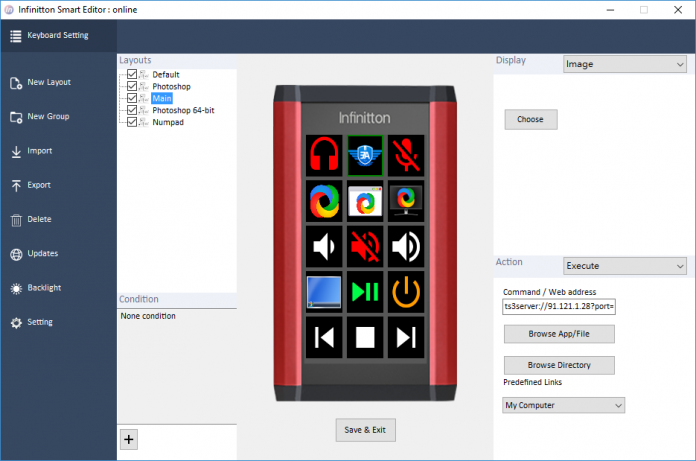Click the next track key
Screen dimensions: 696x461
pyautogui.click(x=405, y=337)
